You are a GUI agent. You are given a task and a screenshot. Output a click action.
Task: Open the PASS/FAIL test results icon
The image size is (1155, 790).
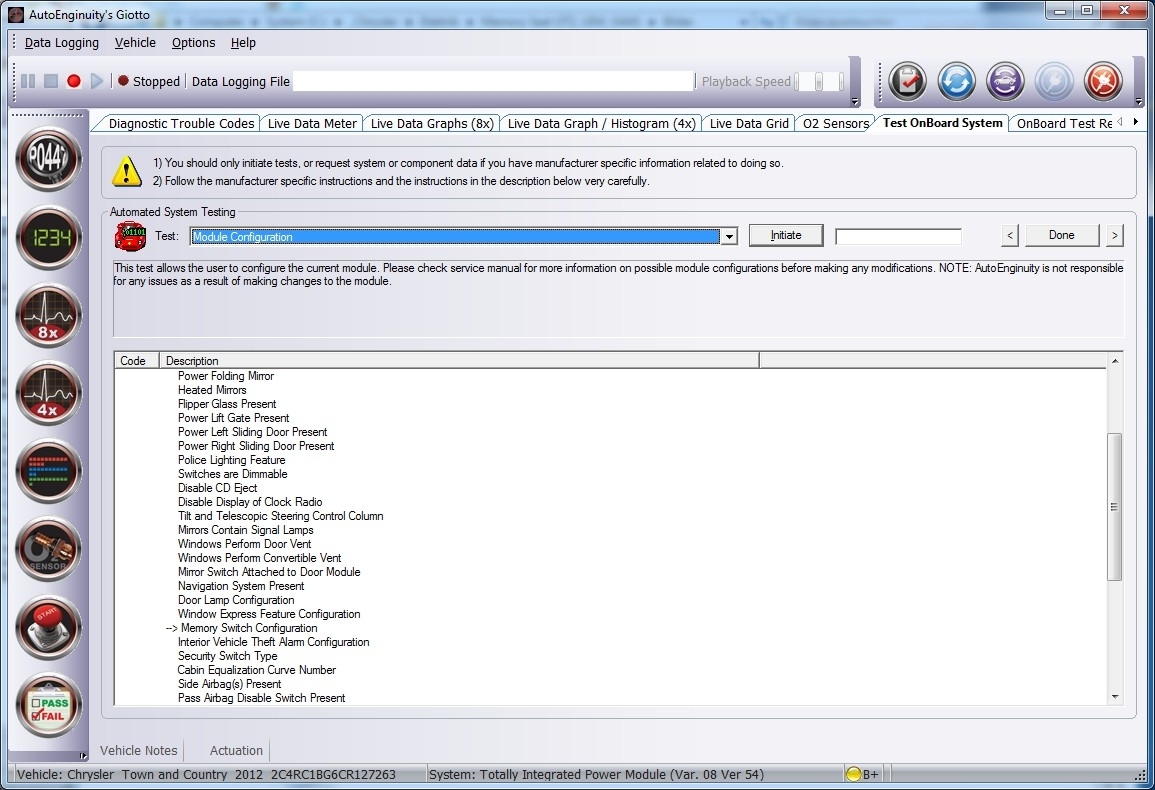[49, 706]
